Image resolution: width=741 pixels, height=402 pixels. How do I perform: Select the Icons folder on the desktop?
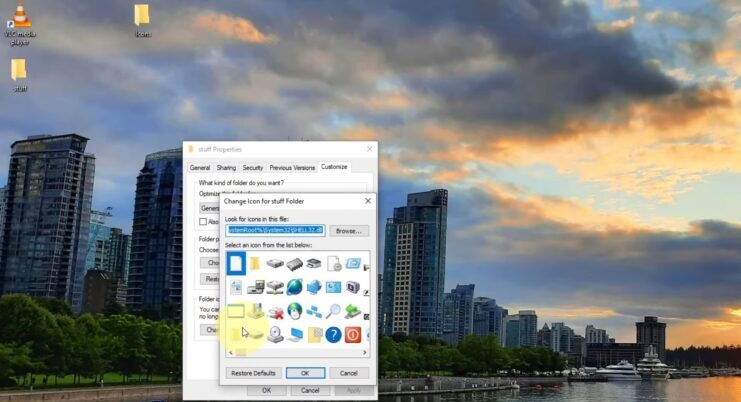click(x=142, y=21)
